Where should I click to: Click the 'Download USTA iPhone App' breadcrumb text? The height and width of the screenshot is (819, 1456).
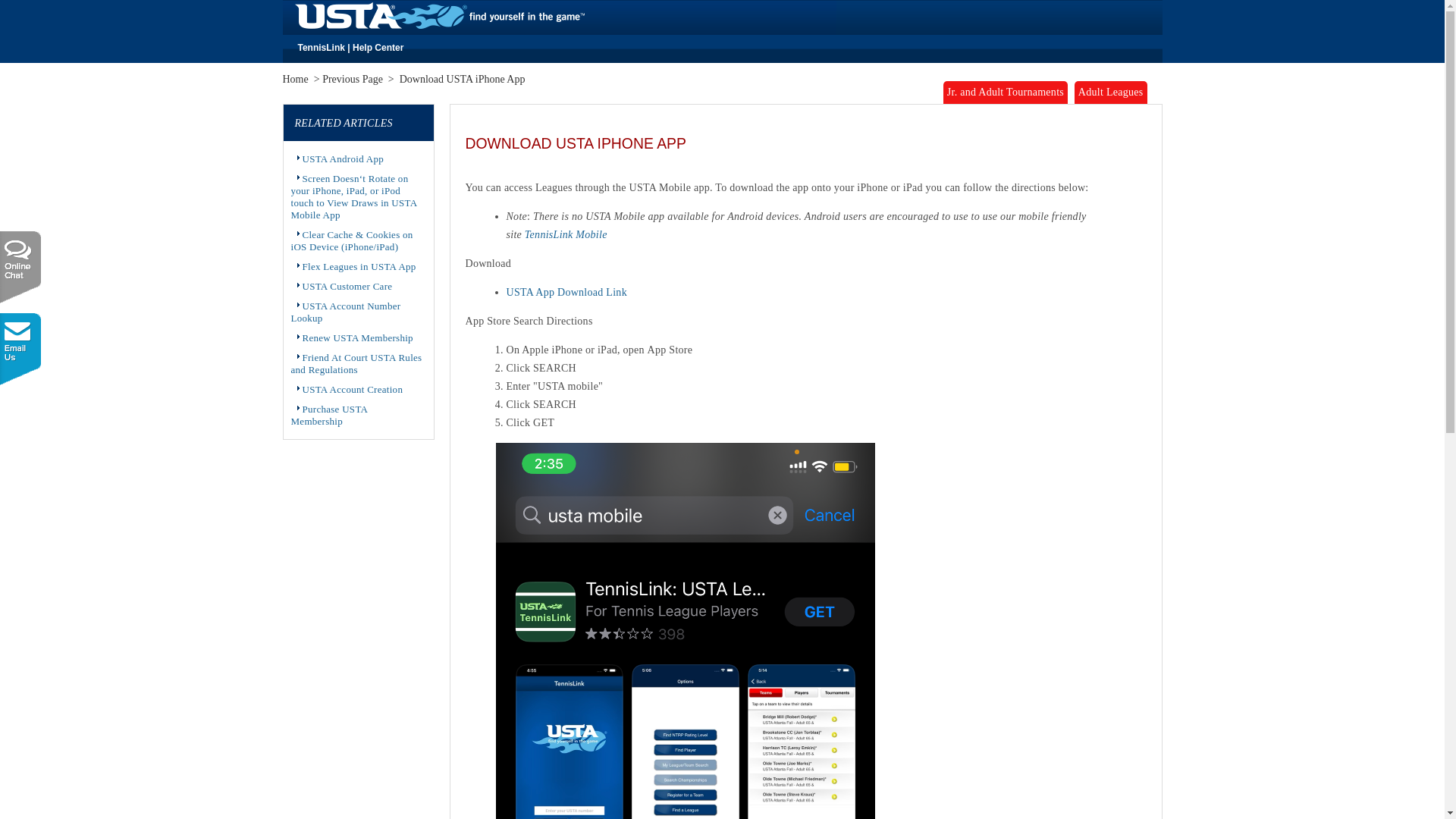[462, 80]
